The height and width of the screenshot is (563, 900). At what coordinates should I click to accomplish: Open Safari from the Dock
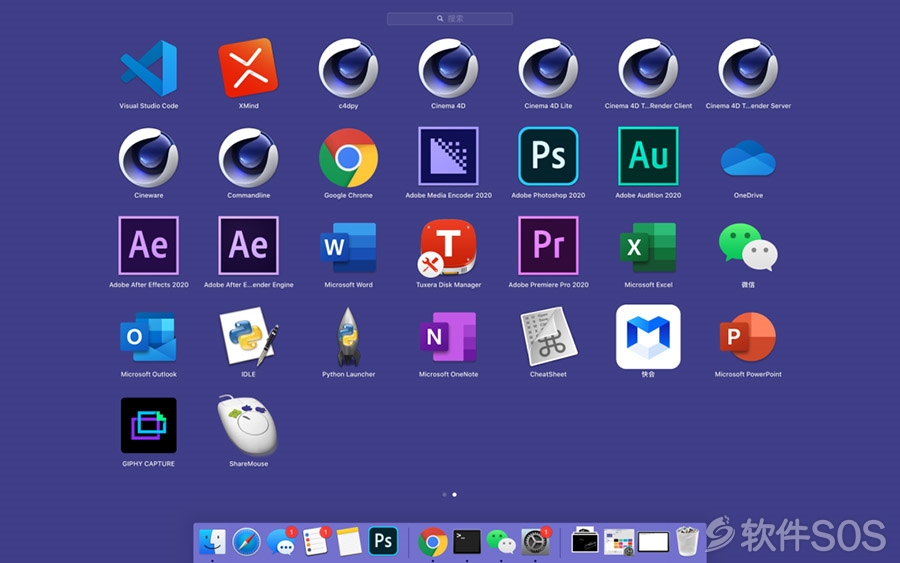247,541
